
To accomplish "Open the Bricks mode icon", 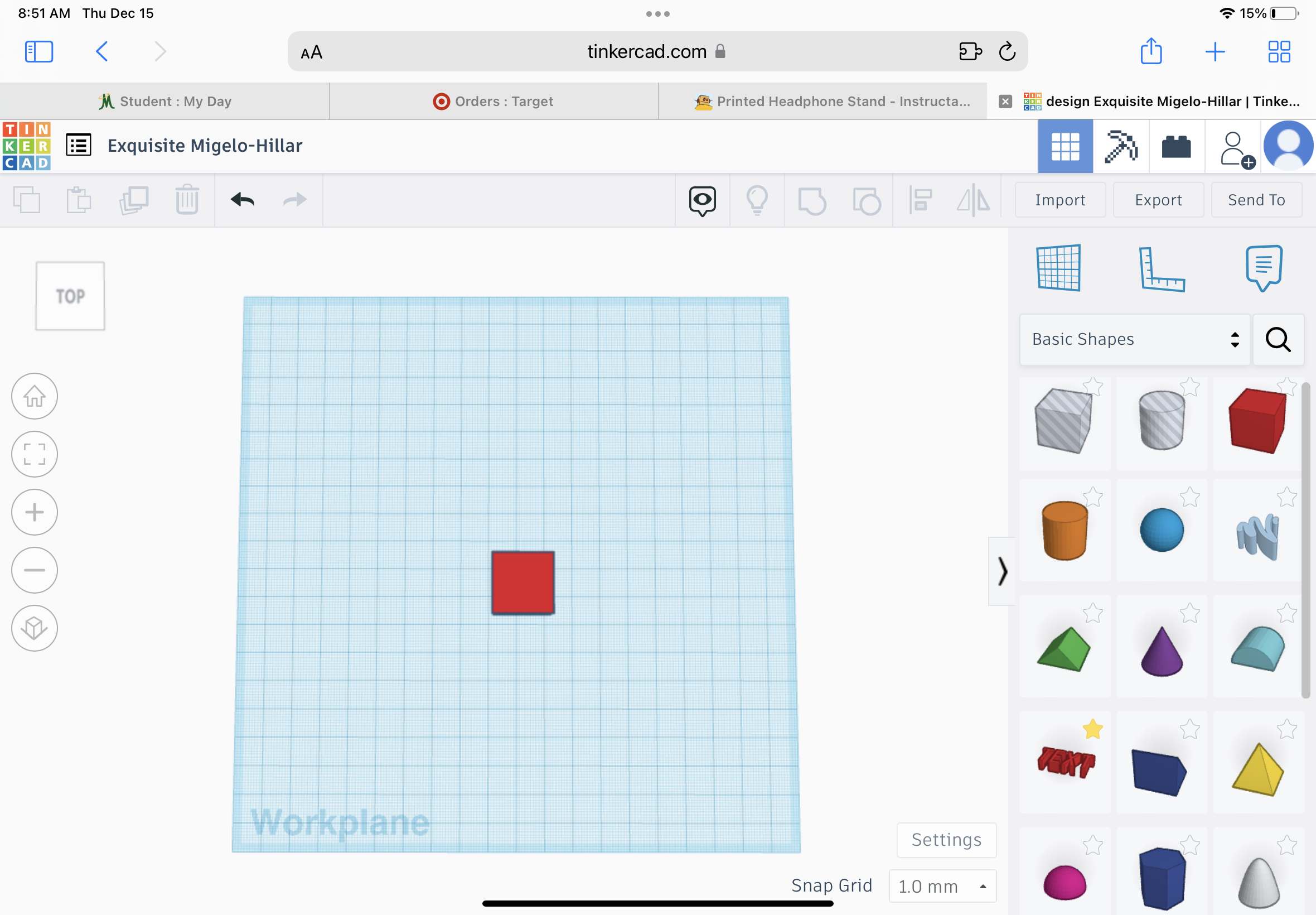I will click(1176, 147).
